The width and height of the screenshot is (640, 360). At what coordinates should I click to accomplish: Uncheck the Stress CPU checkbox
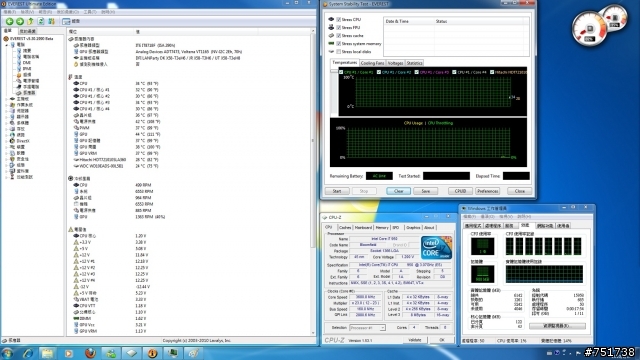click(338, 19)
